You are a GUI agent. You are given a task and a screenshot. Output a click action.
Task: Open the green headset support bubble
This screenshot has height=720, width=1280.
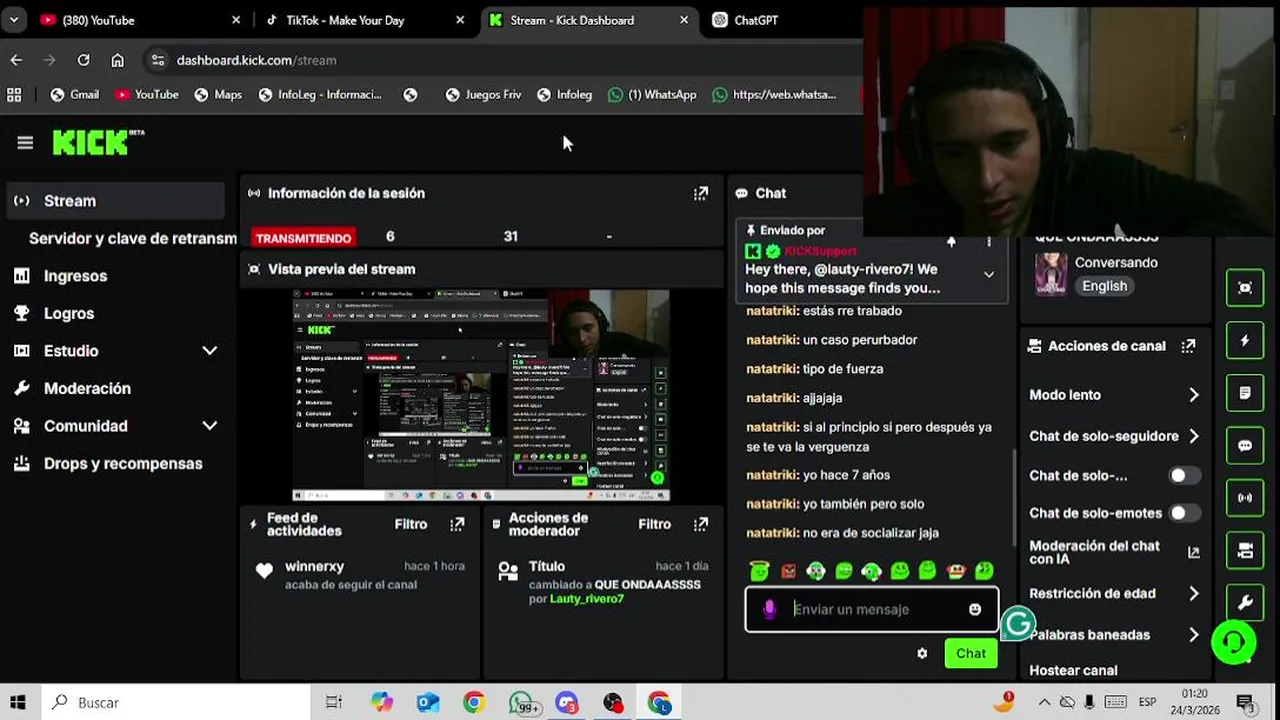tap(1234, 642)
